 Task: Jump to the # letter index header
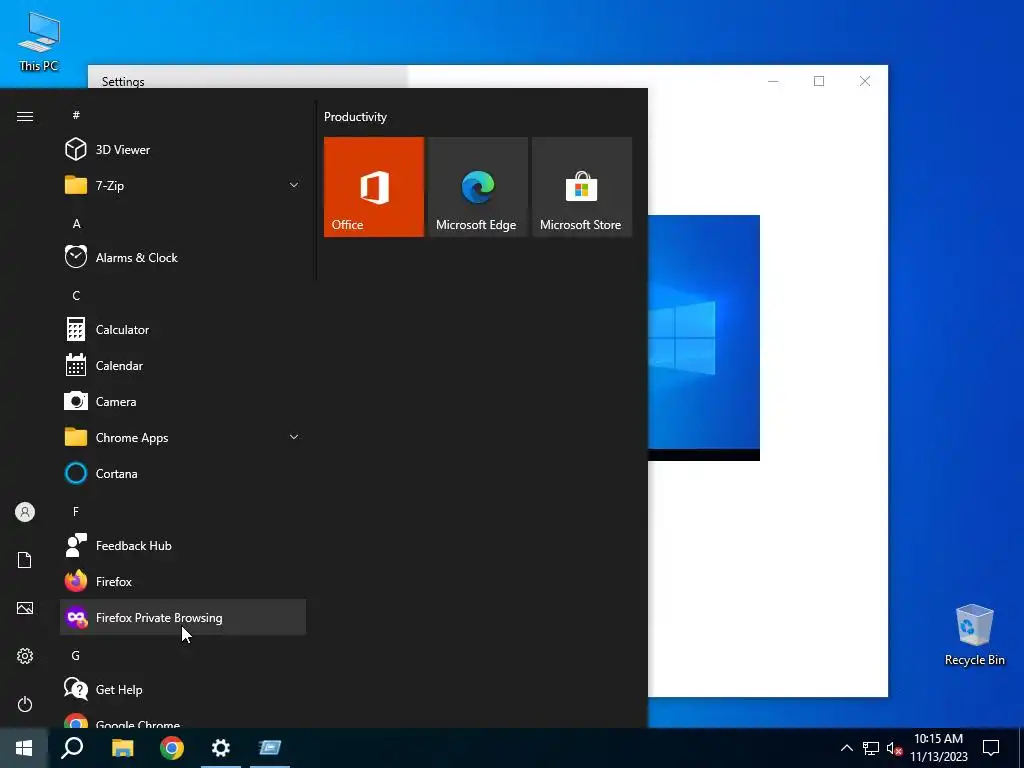[76, 115]
